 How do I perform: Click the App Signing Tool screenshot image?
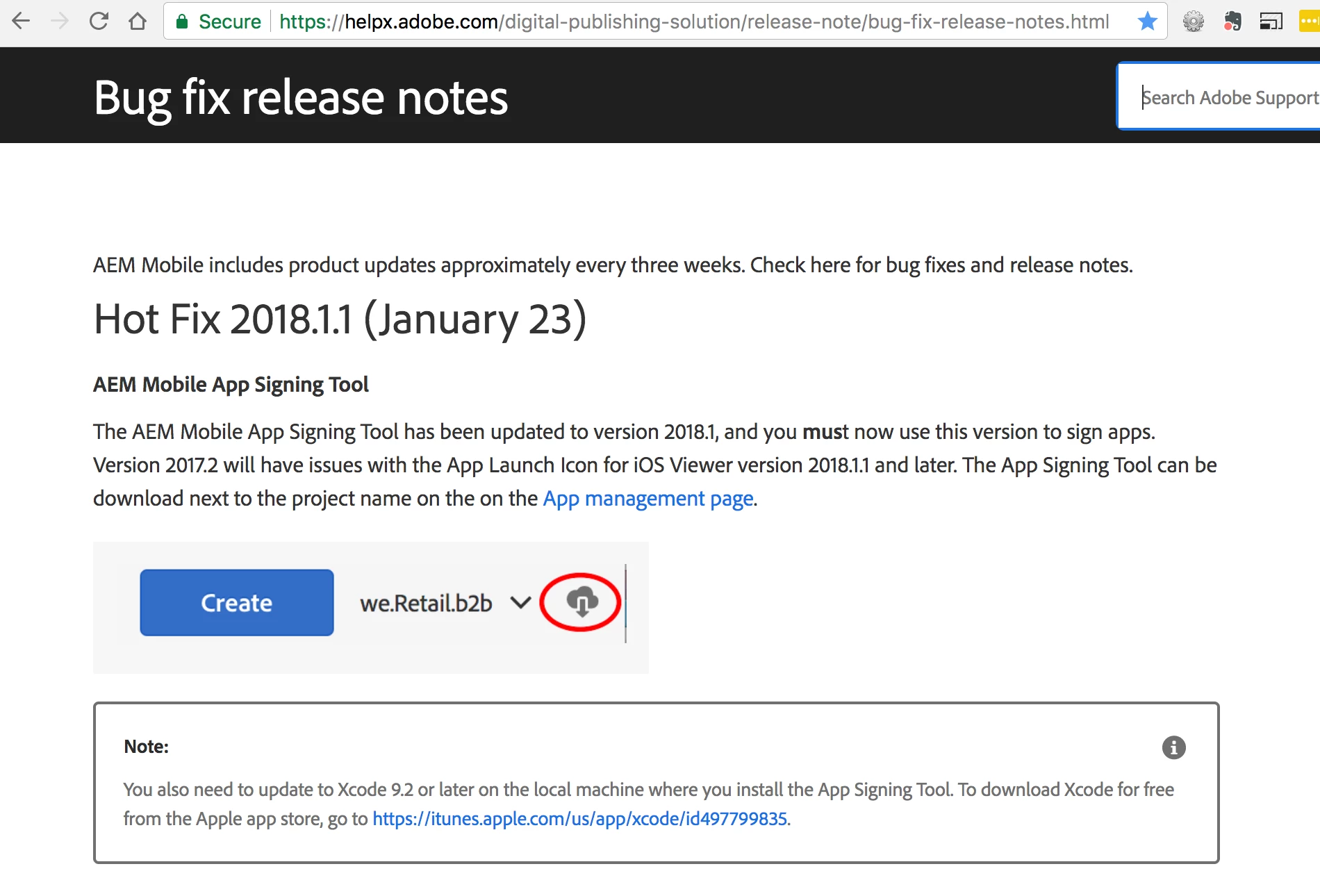(x=371, y=607)
